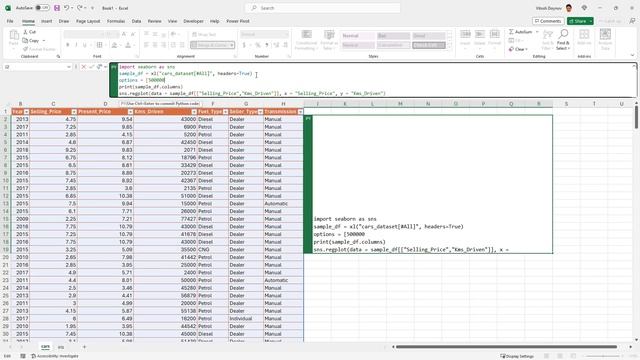The image size is (640, 360).
Task: Toggle Underline formatting
Action: [x=84, y=45]
